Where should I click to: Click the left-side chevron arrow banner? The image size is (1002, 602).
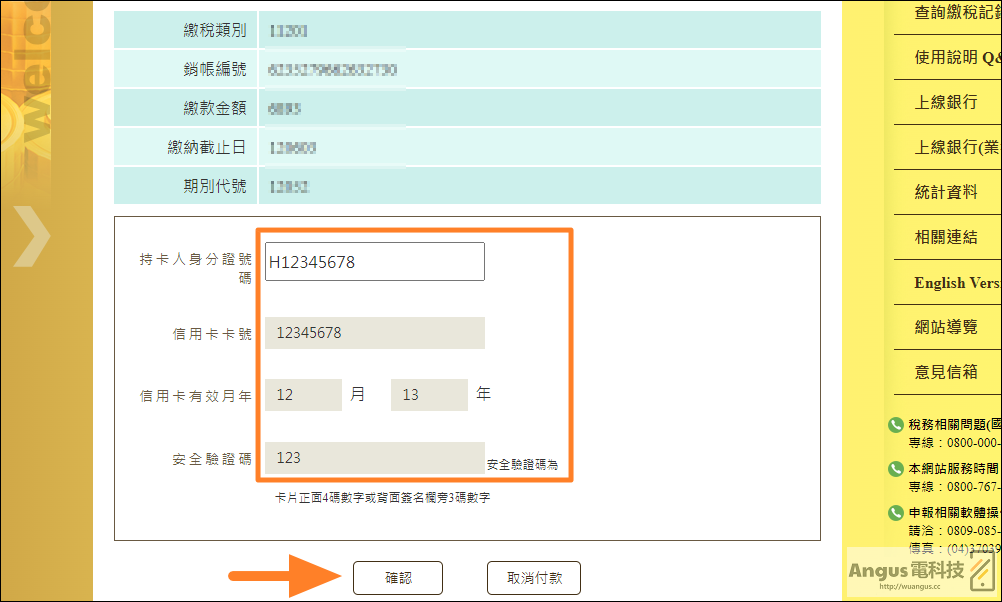30,236
